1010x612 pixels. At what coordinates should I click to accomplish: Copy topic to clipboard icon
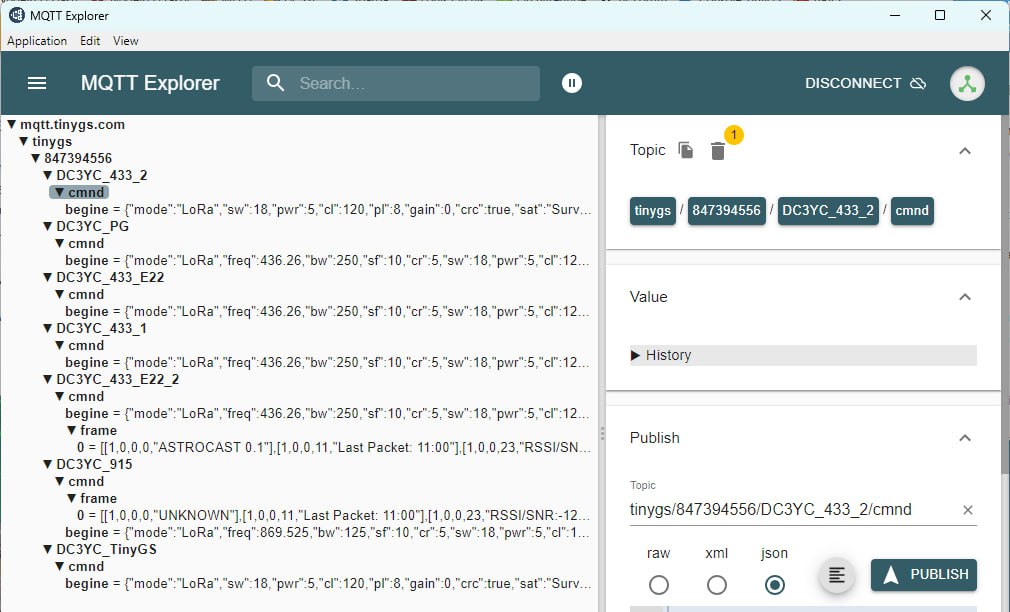[x=685, y=150]
